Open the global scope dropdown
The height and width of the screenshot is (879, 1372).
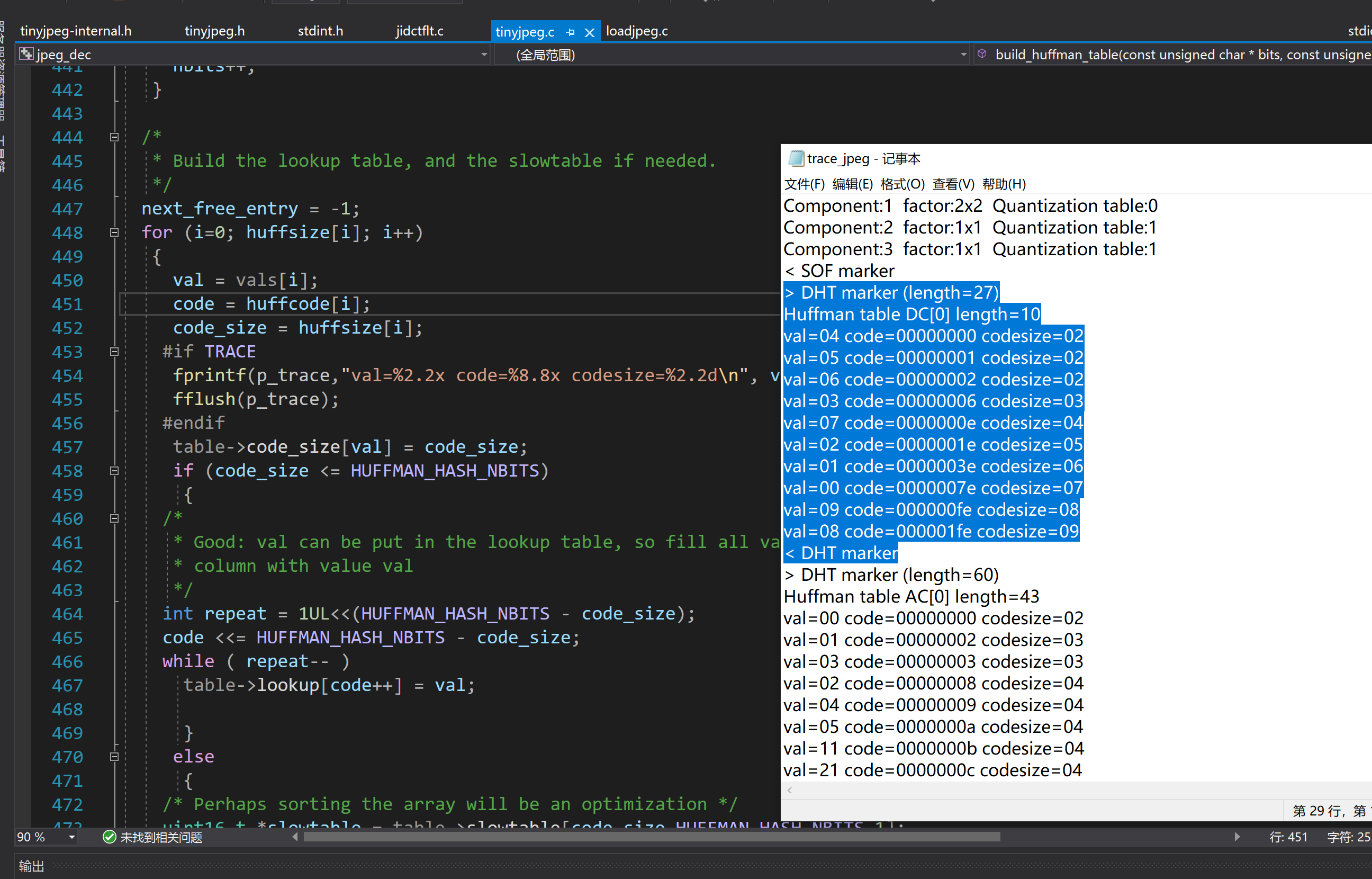pyautogui.click(x=963, y=55)
